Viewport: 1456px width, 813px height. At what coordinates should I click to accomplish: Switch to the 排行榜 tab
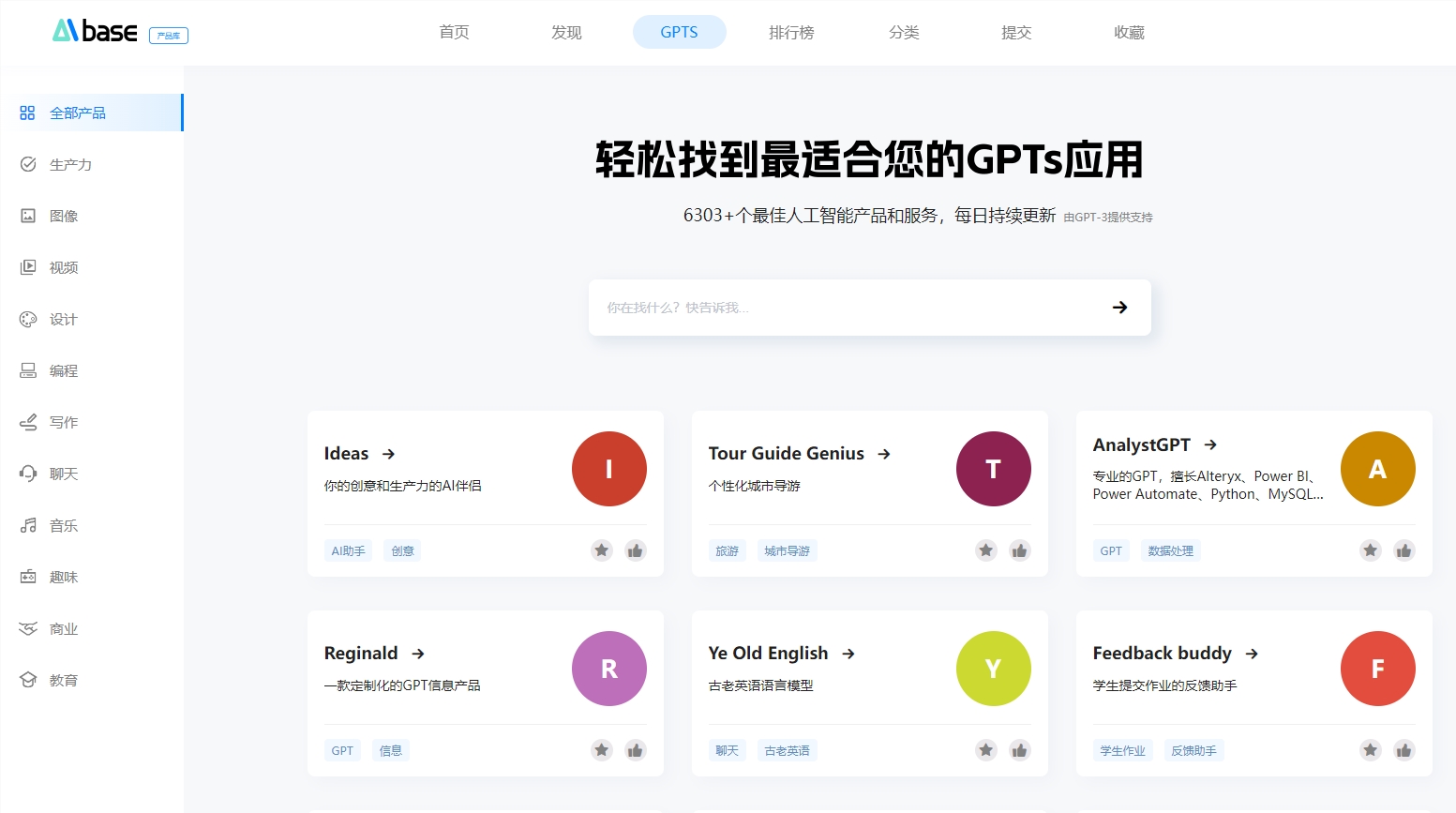coord(791,32)
